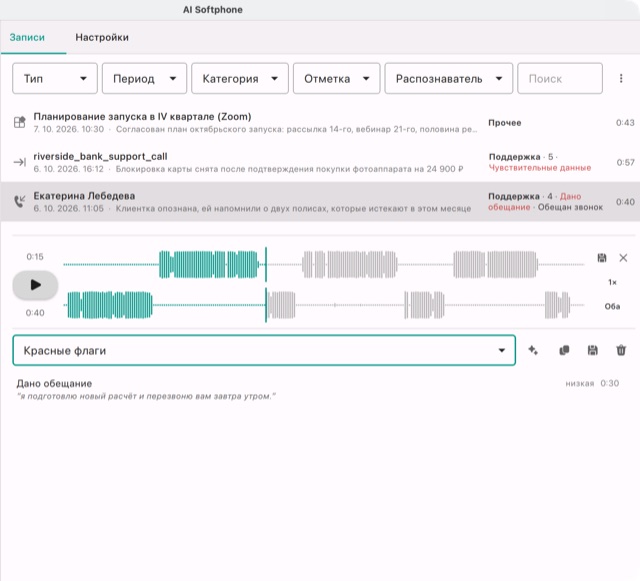Seek in the lower channel waveform
The image size is (640, 581).
click(x=324, y=305)
